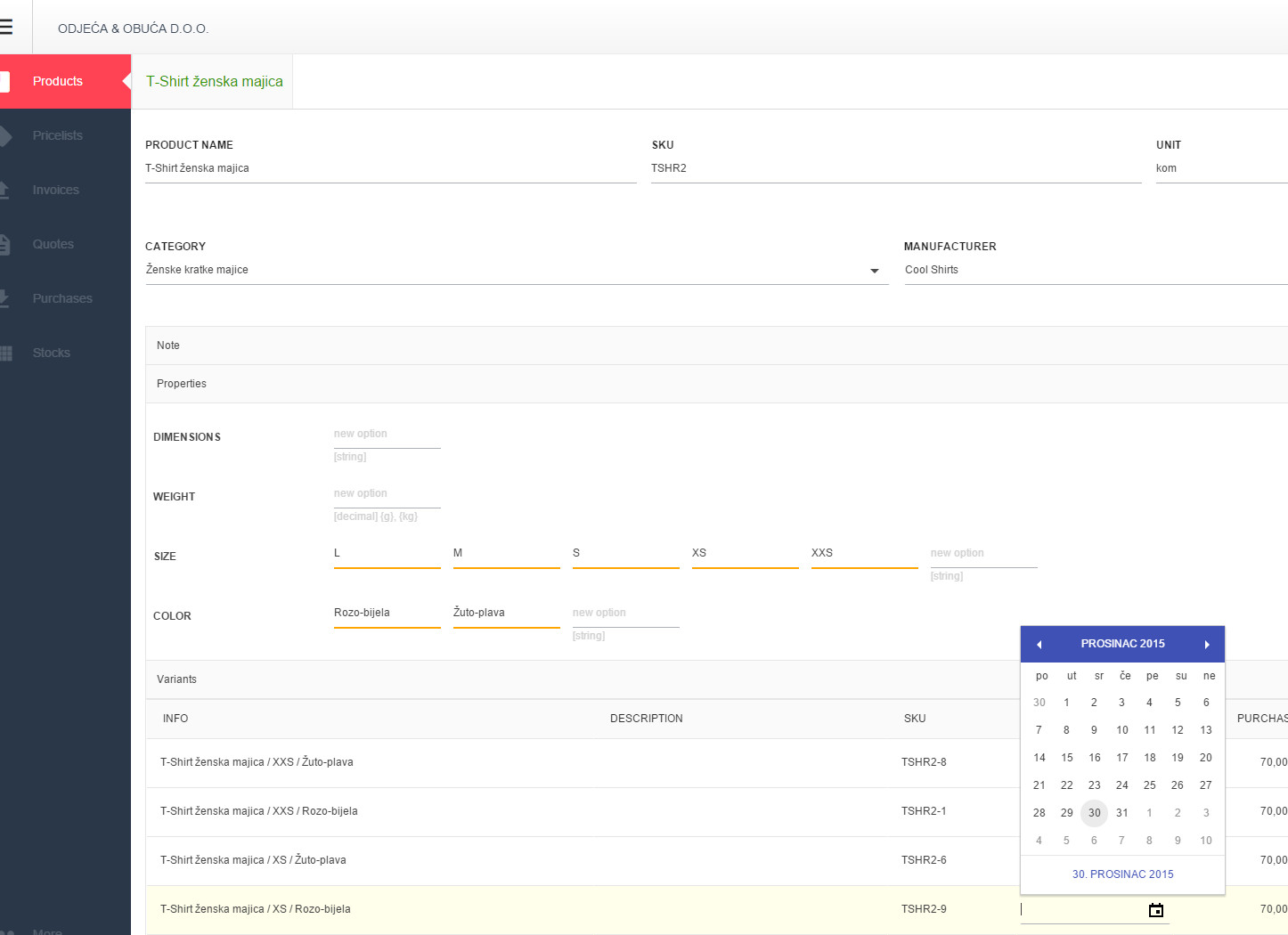The width and height of the screenshot is (1288, 935).
Task: Click the DESCRIPTION column header
Action: (x=647, y=719)
